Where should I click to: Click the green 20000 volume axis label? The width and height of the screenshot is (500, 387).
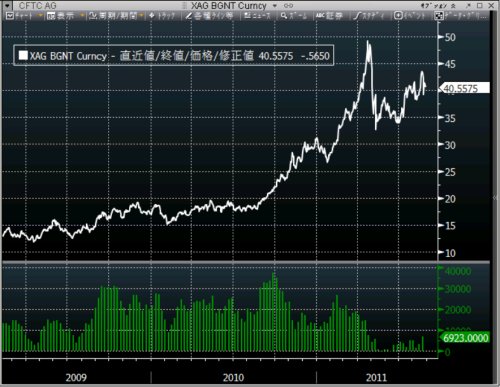point(458,310)
